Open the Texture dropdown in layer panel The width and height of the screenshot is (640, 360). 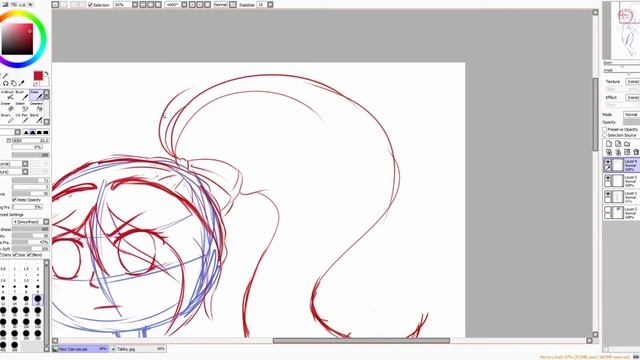pyautogui.click(x=633, y=82)
